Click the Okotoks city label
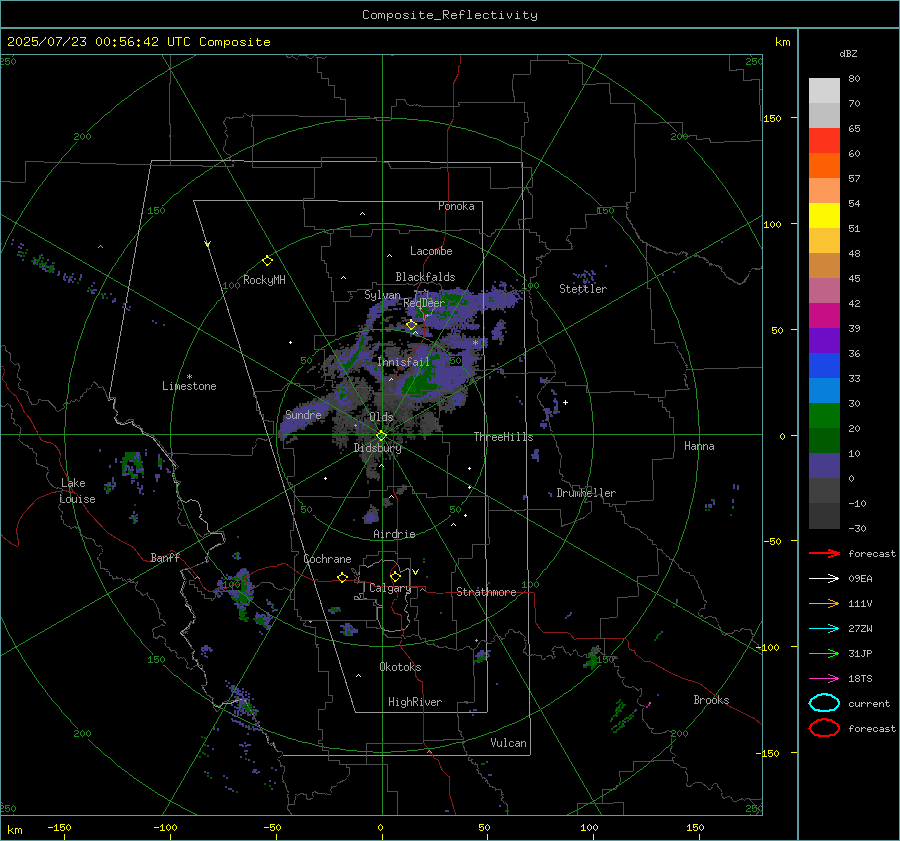The width and height of the screenshot is (900, 841). click(400, 666)
